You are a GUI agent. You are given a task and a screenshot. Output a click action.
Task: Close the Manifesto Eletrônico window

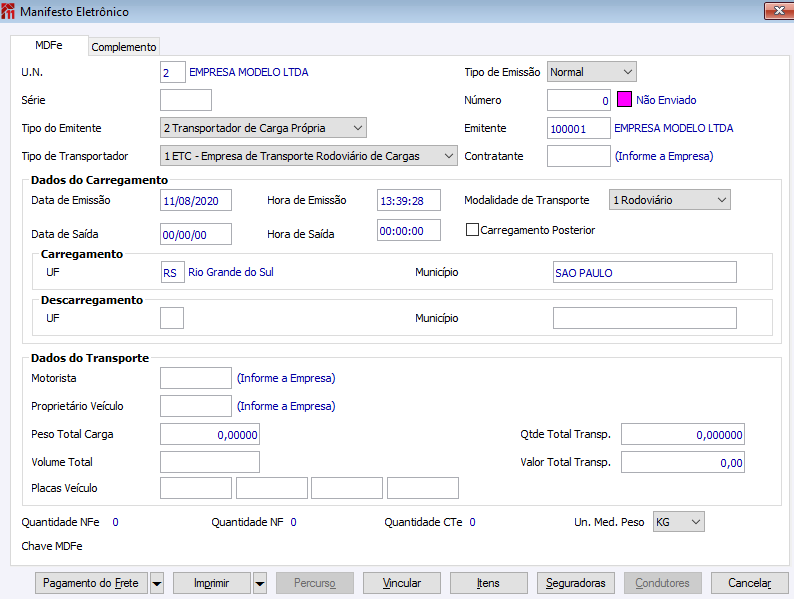[778, 12]
